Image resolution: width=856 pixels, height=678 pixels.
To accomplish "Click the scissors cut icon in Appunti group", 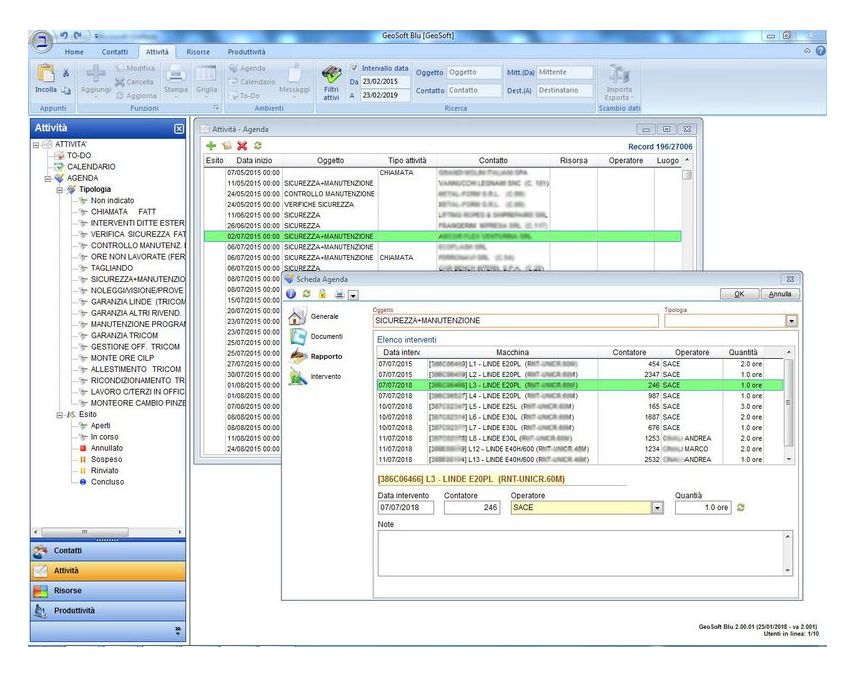I will pyautogui.click(x=66, y=73).
